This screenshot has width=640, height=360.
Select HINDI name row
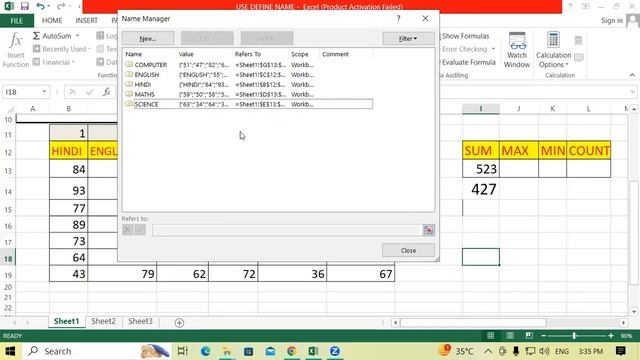point(249,84)
